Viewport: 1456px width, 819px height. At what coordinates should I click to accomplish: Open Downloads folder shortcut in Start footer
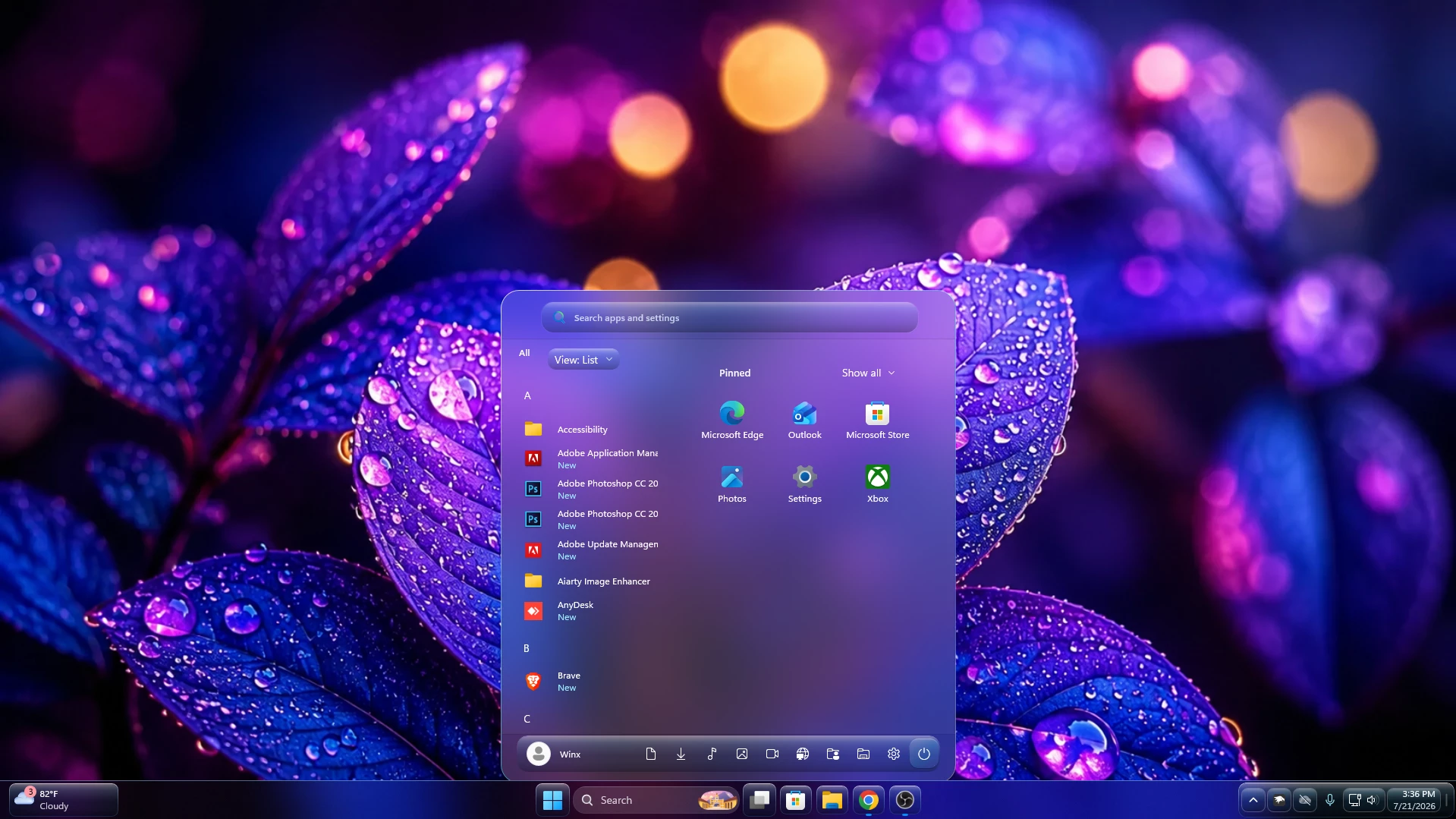pos(681,754)
